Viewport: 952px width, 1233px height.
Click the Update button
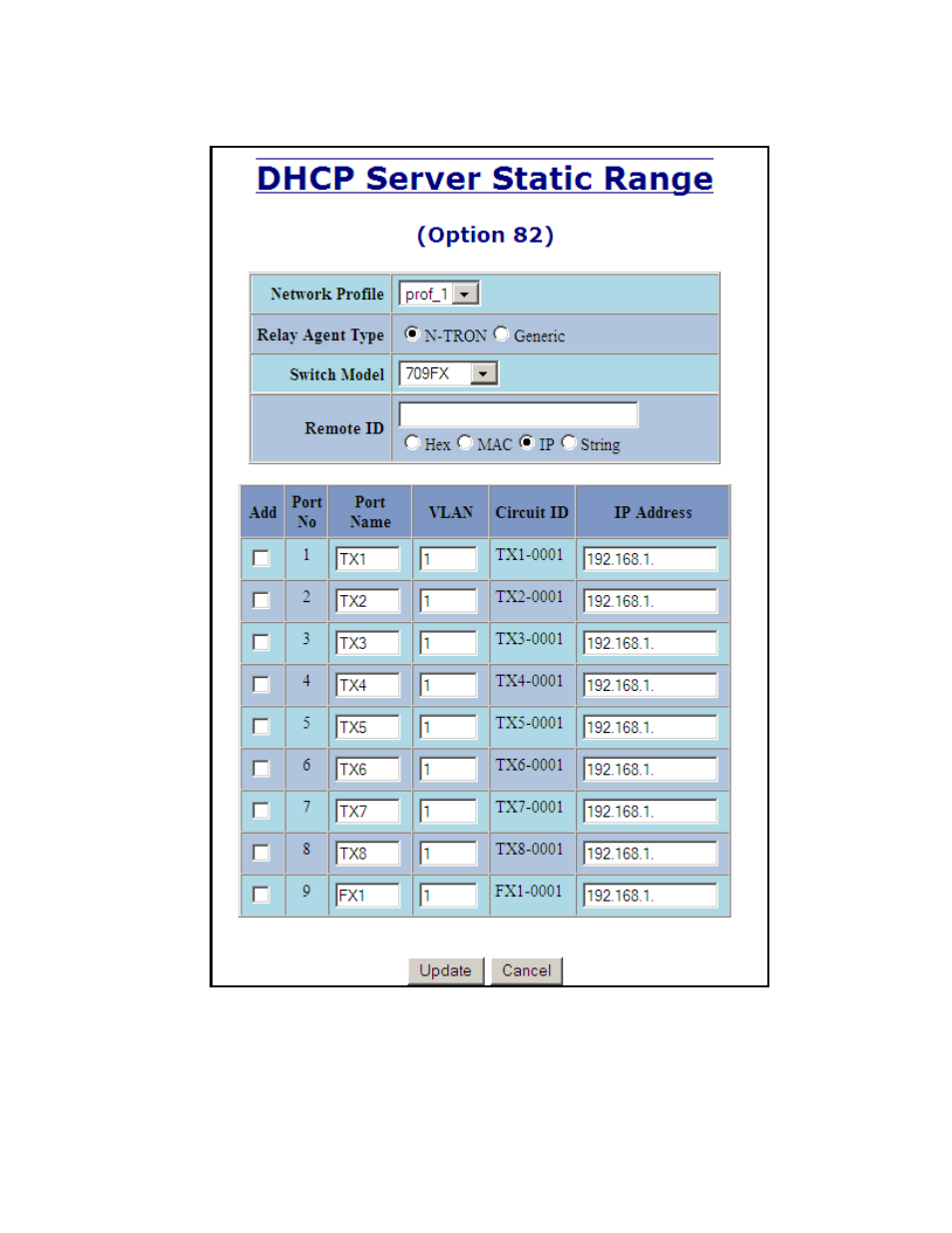point(445,970)
